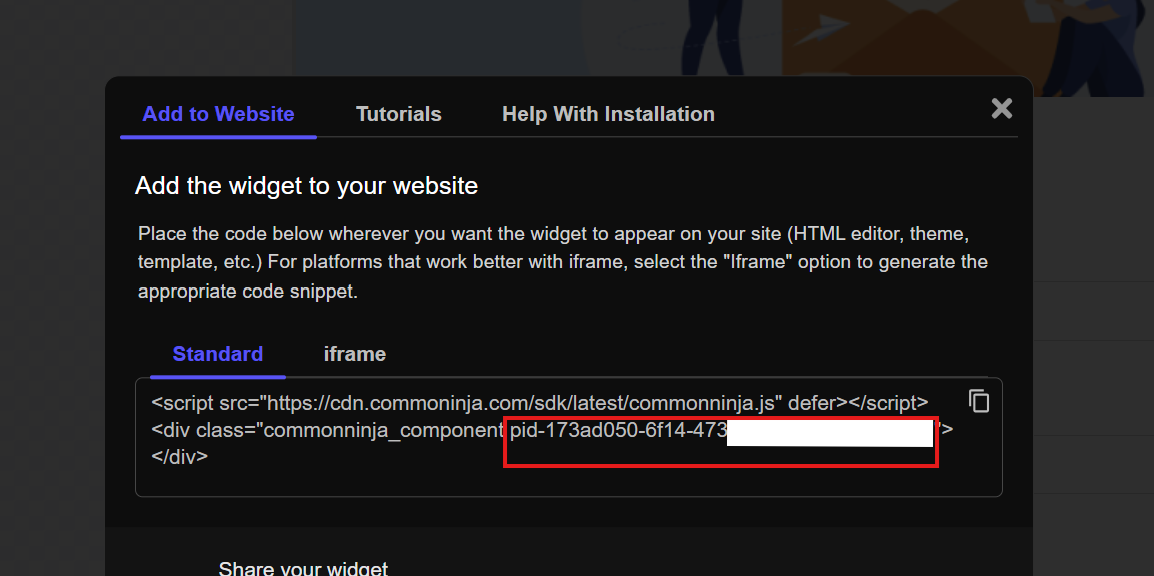
Task: Click inside the code snippet box
Action: tap(568, 437)
